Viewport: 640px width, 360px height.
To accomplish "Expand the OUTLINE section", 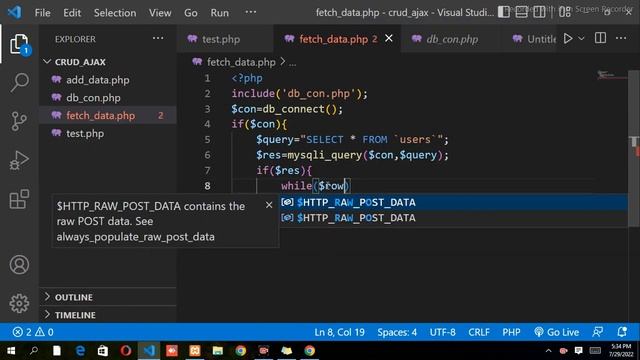I will coord(108,297).
